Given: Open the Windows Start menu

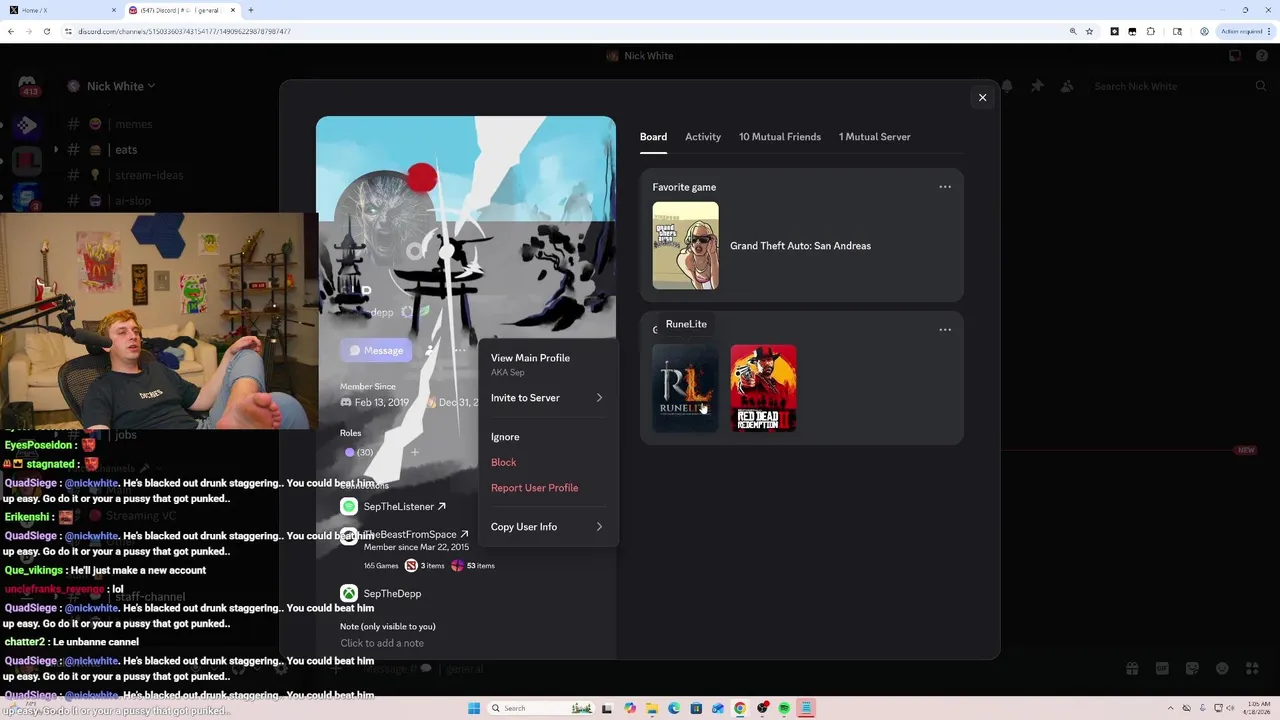Looking at the screenshot, I should pyautogui.click(x=473, y=708).
